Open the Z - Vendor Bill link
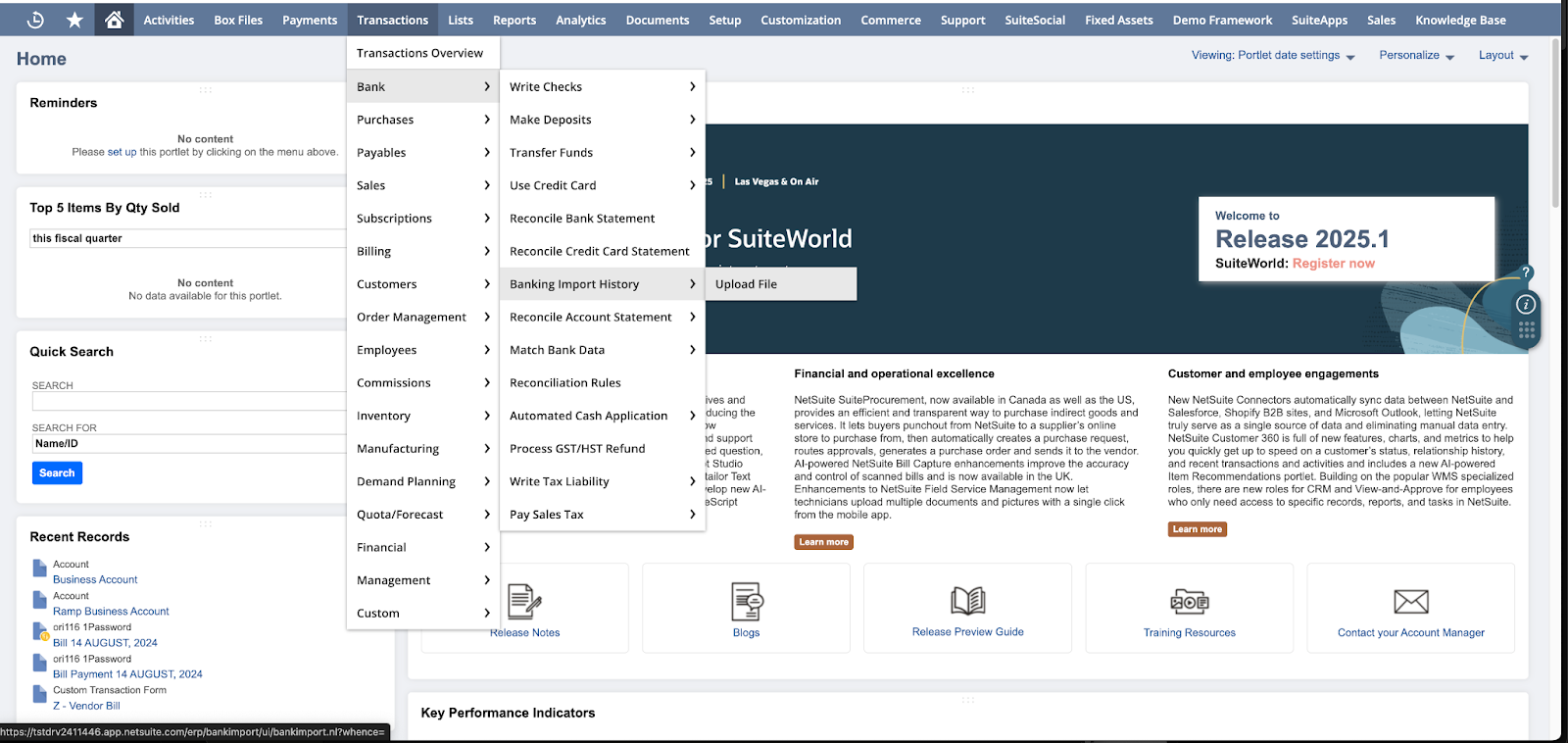1568x743 pixels. (x=86, y=706)
